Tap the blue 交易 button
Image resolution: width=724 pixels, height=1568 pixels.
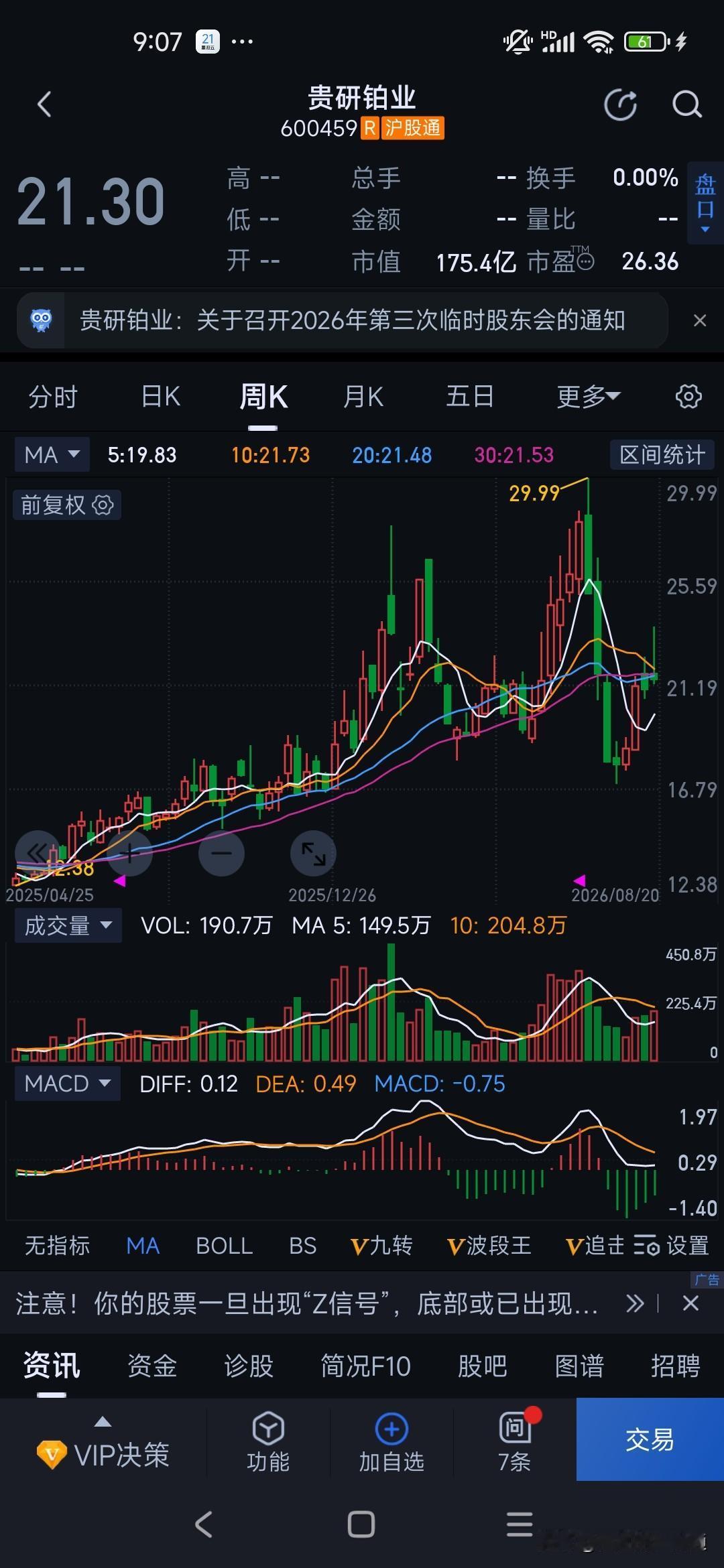[x=650, y=1439]
